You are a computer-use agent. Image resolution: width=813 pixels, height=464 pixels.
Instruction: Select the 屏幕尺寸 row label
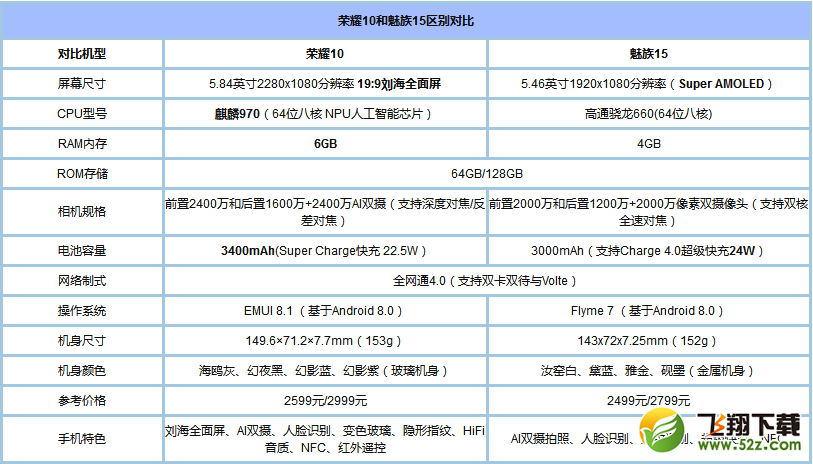(x=82, y=83)
